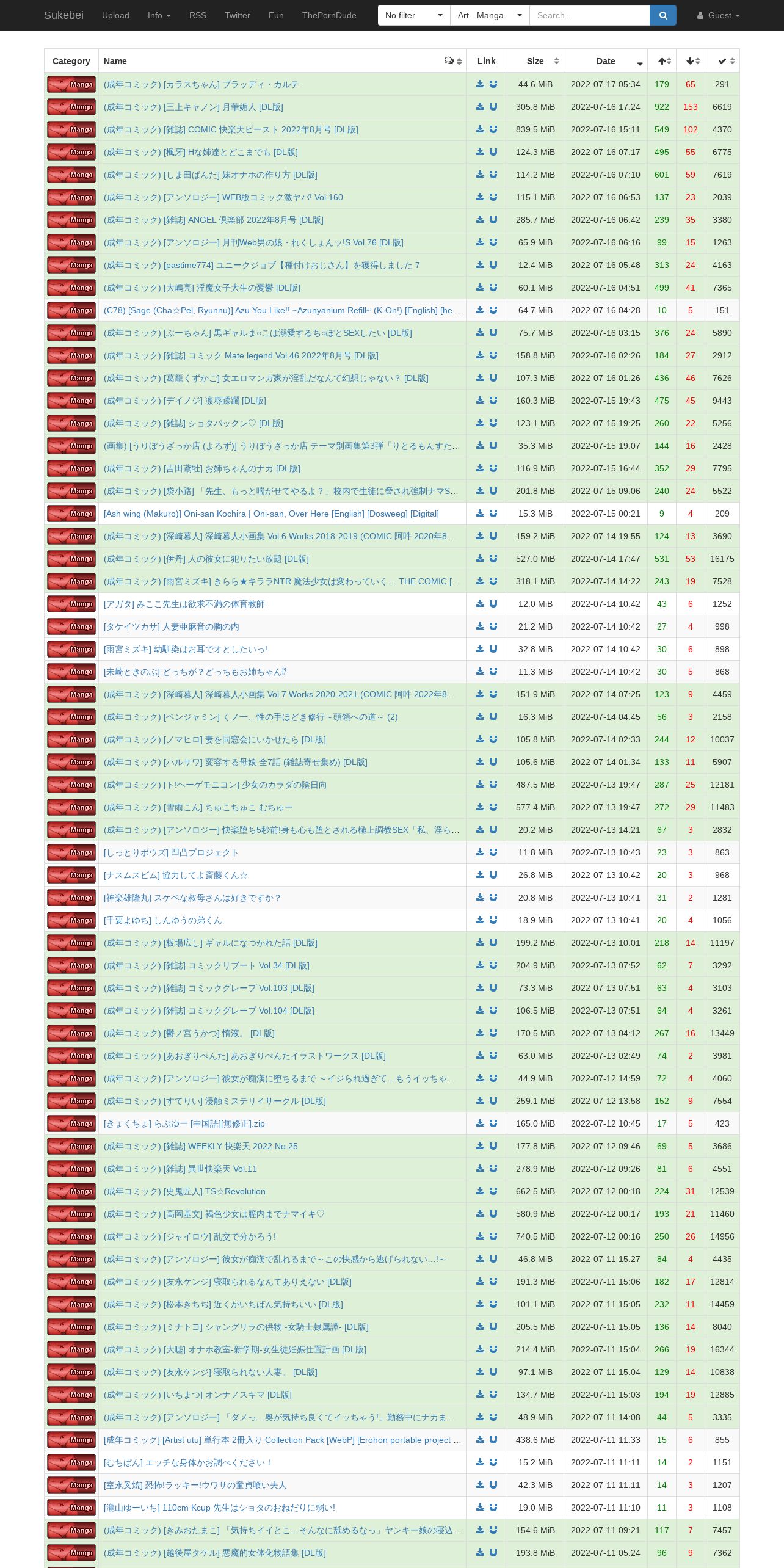
Task: Click in the Search text field
Action: coord(589,15)
